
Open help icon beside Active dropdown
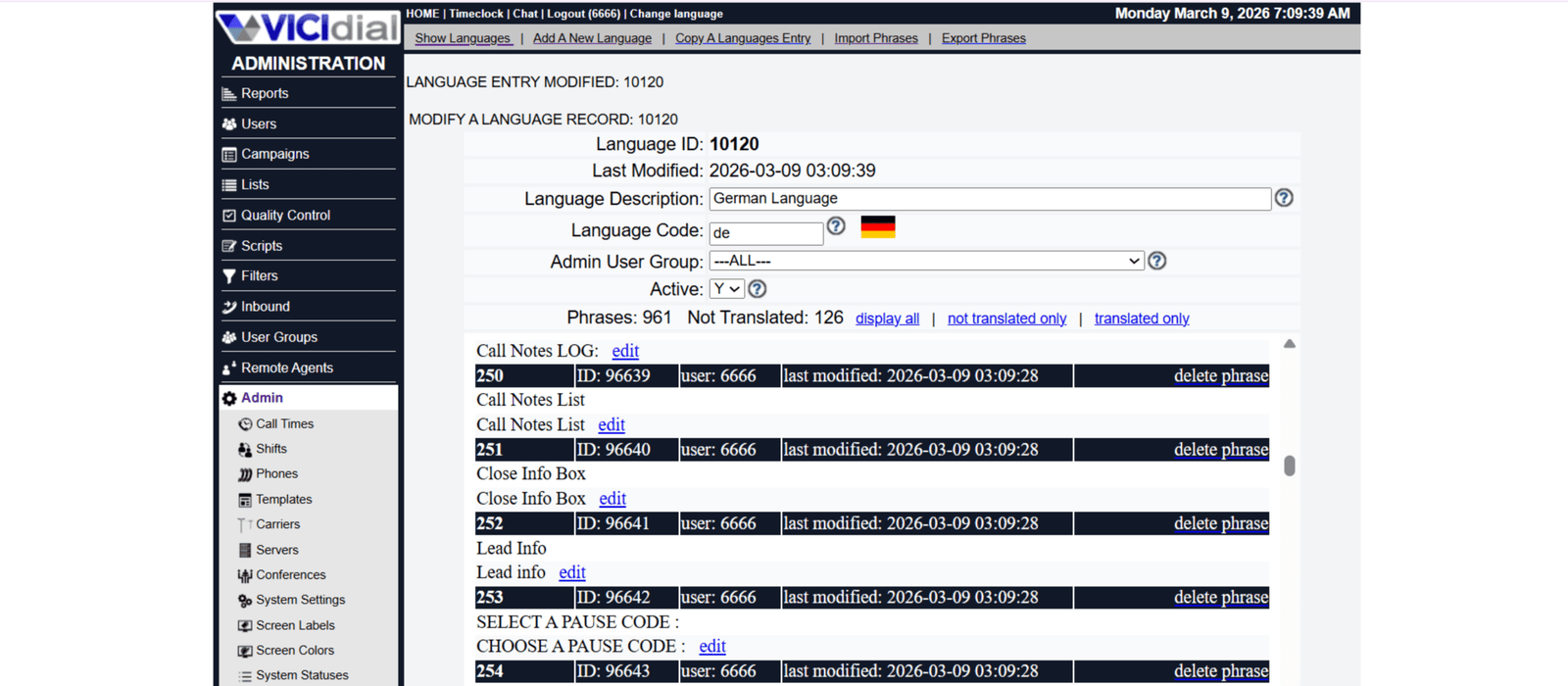[x=758, y=289]
